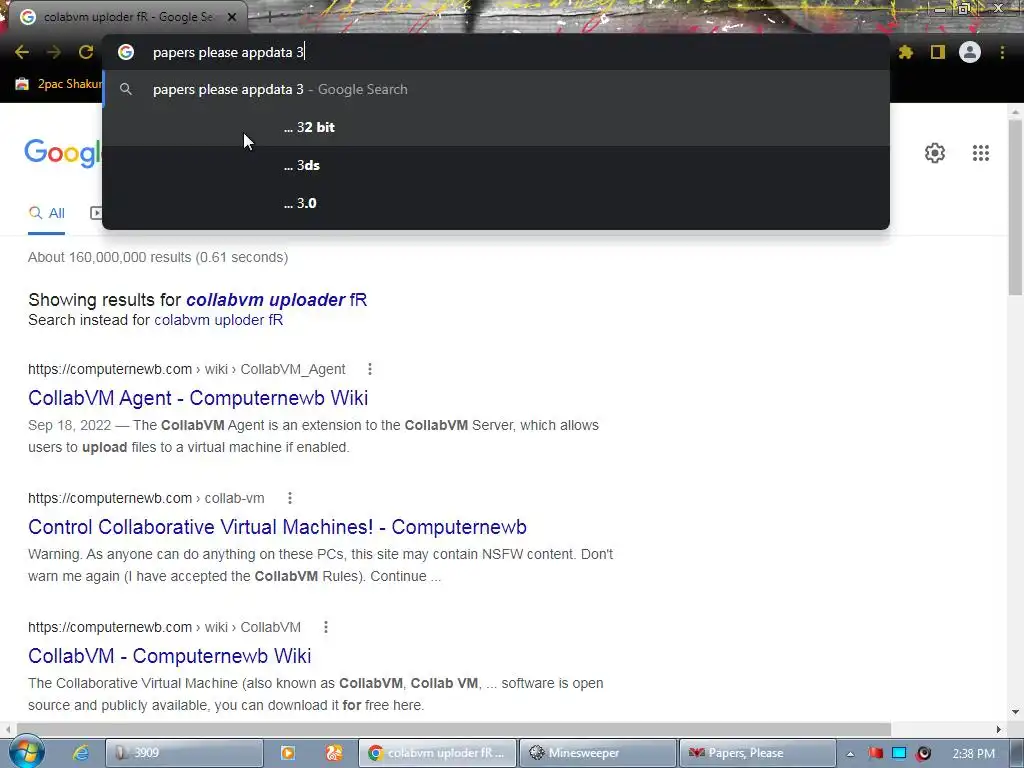The image size is (1024, 768).
Task: Click the scrollbar down arrow
Action: tap(1016, 712)
